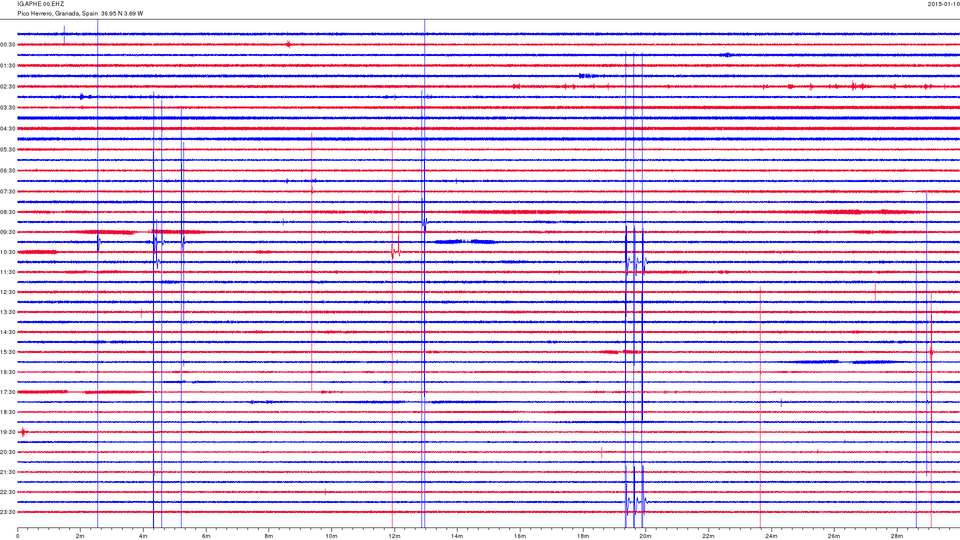
Task: Click the 22m axis label
Action: pyautogui.click(x=708, y=536)
